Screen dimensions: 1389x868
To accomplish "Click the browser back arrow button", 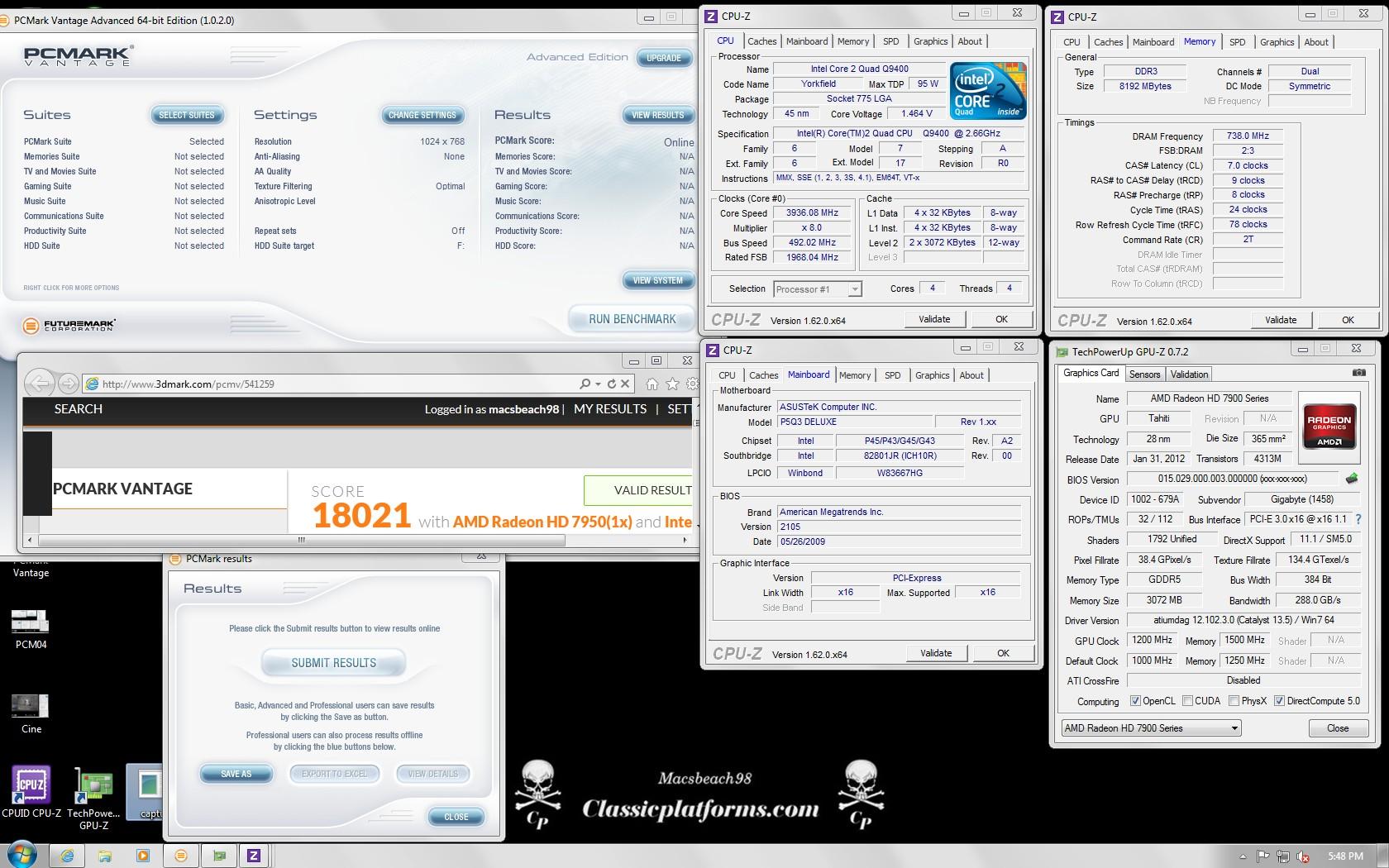I will [x=40, y=384].
